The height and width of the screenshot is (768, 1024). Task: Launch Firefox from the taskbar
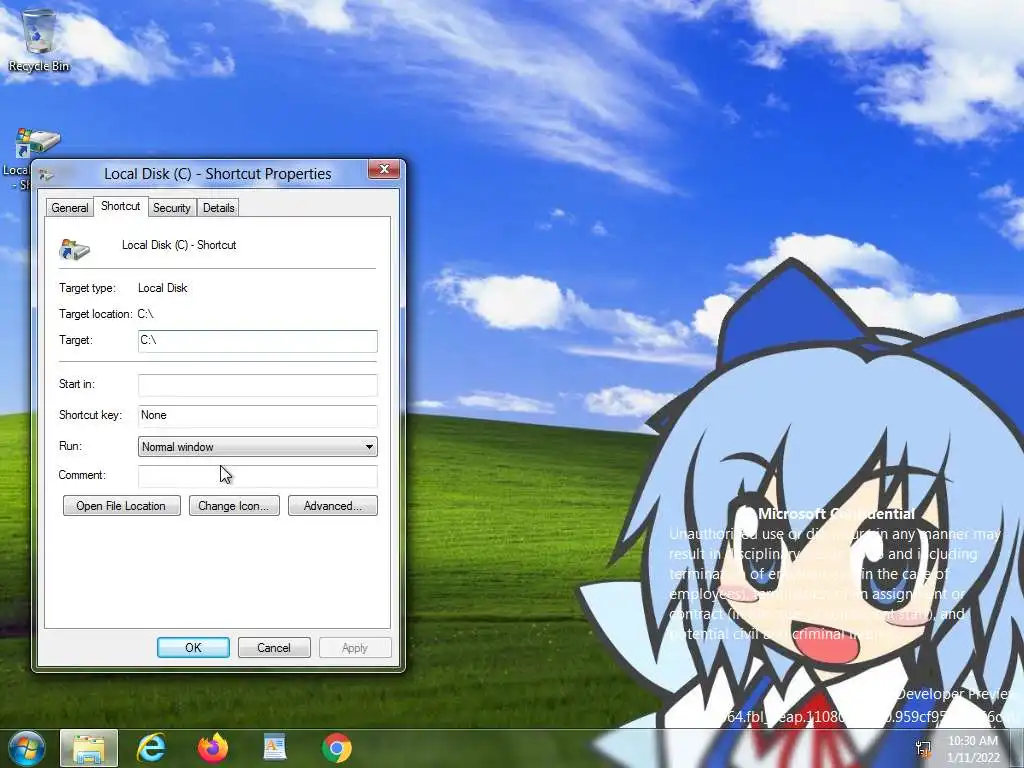(x=213, y=748)
